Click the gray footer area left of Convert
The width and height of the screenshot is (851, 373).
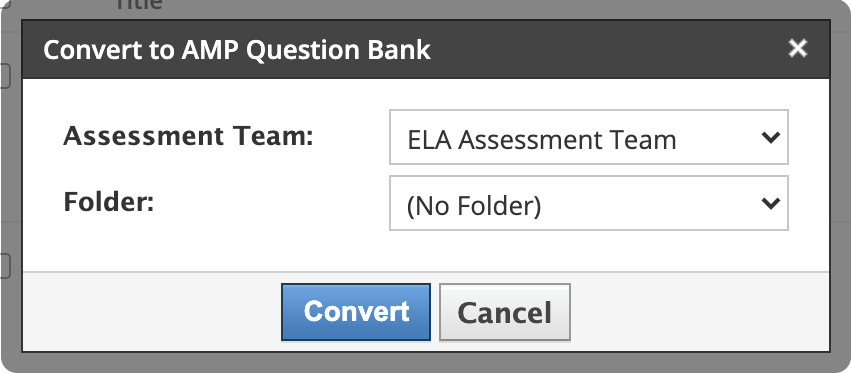[151, 312]
